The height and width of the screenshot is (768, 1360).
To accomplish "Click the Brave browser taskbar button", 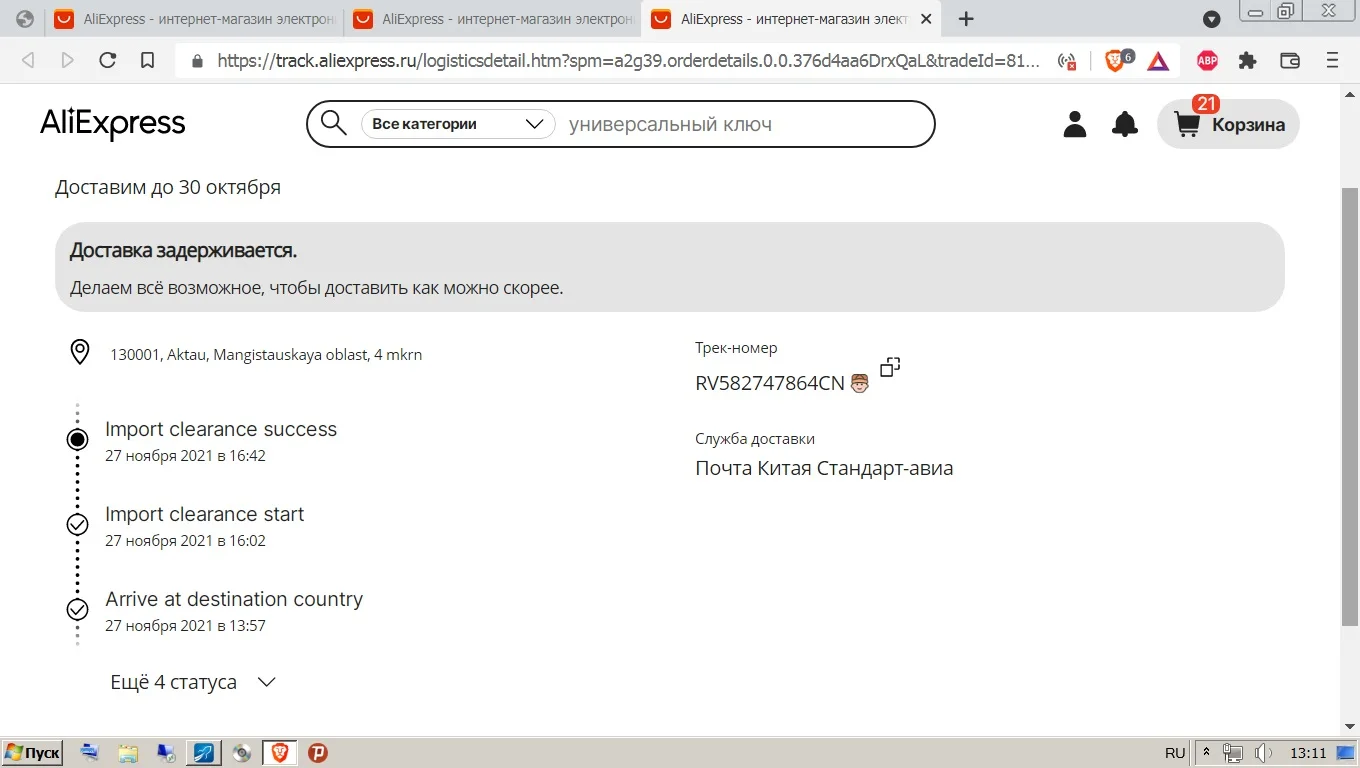I will click(x=280, y=753).
